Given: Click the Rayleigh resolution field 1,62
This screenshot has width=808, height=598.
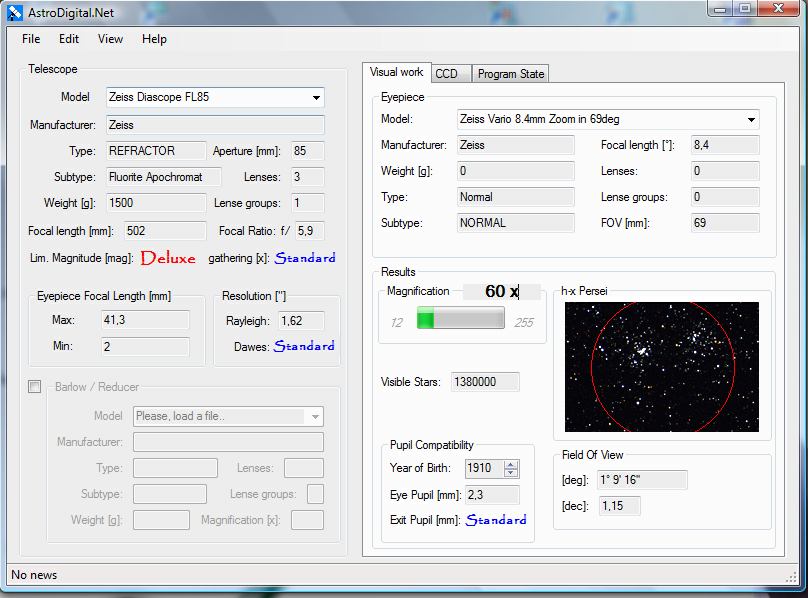Looking at the screenshot, I should (x=301, y=321).
